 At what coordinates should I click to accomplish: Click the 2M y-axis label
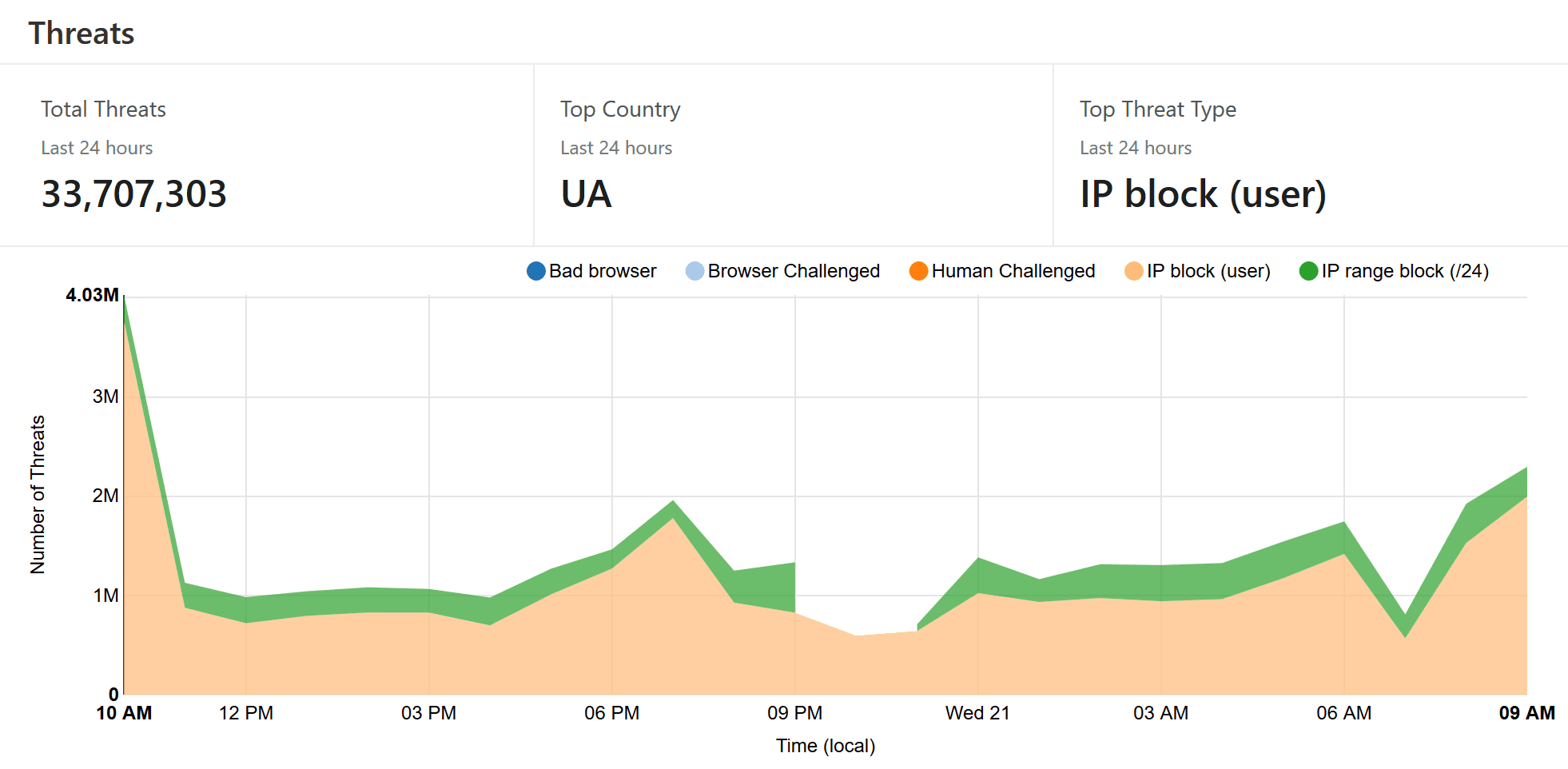[x=105, y=496]
